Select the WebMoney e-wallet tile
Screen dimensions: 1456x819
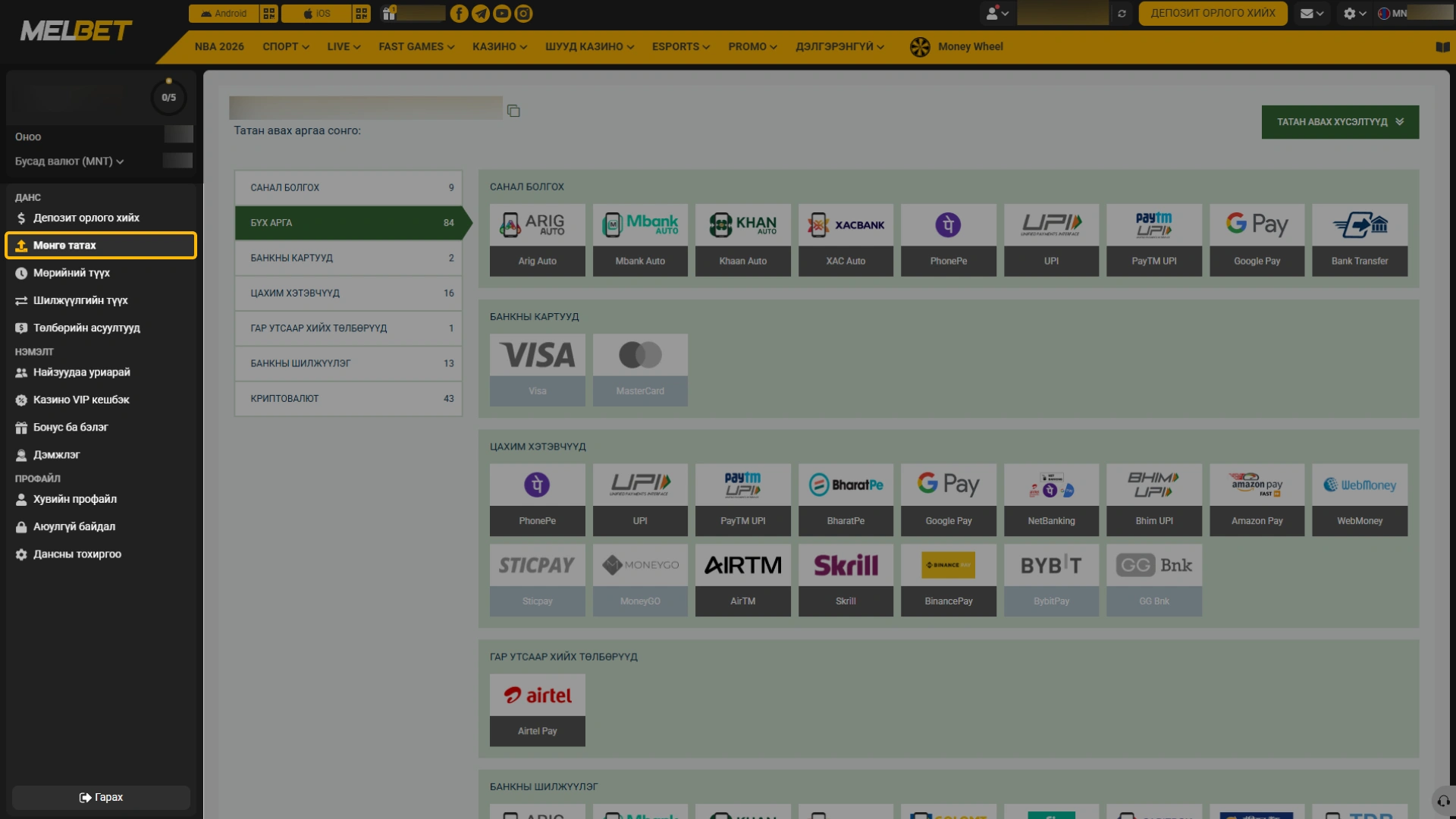coord(1360,500)
